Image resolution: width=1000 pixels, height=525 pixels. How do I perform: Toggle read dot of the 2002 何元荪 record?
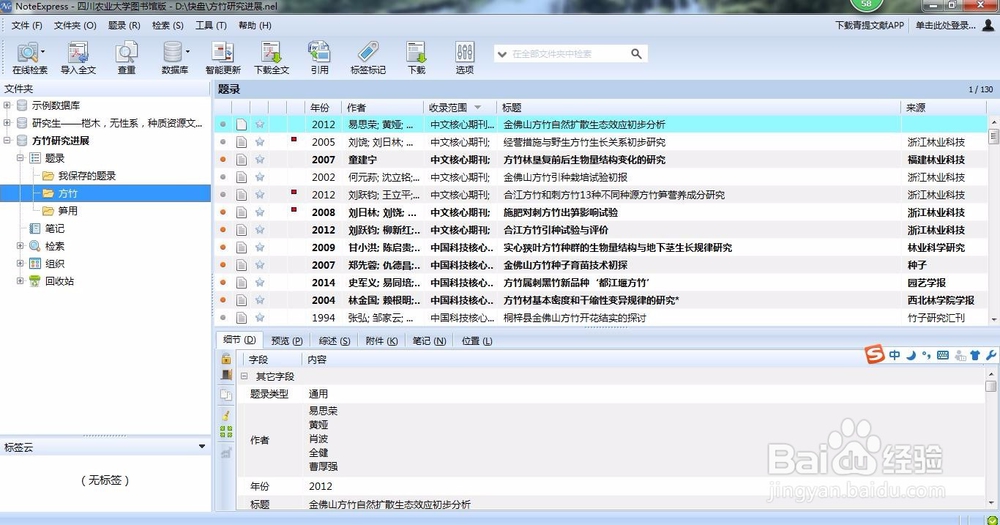pyautogui.click(x=223, y=177)
